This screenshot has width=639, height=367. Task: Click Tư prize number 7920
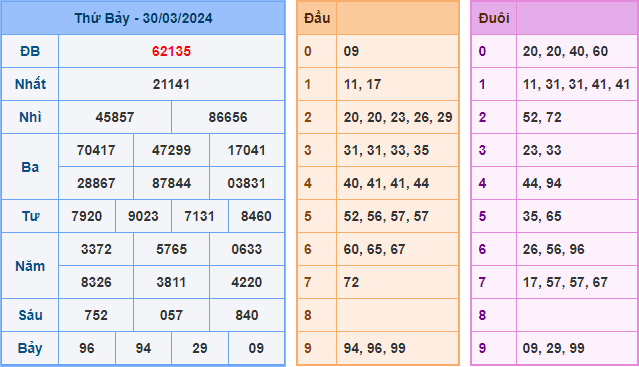(x=87, y=216)
